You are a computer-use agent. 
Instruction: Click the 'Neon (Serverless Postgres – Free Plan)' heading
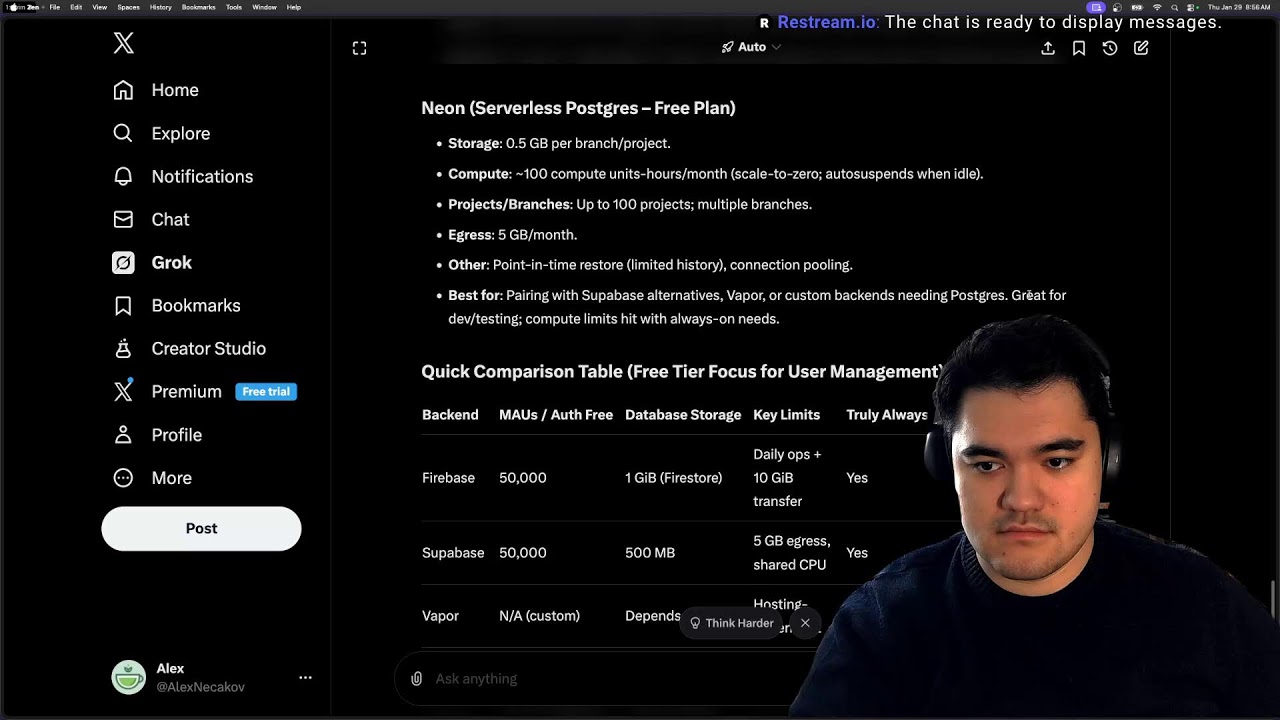[578, 108]
